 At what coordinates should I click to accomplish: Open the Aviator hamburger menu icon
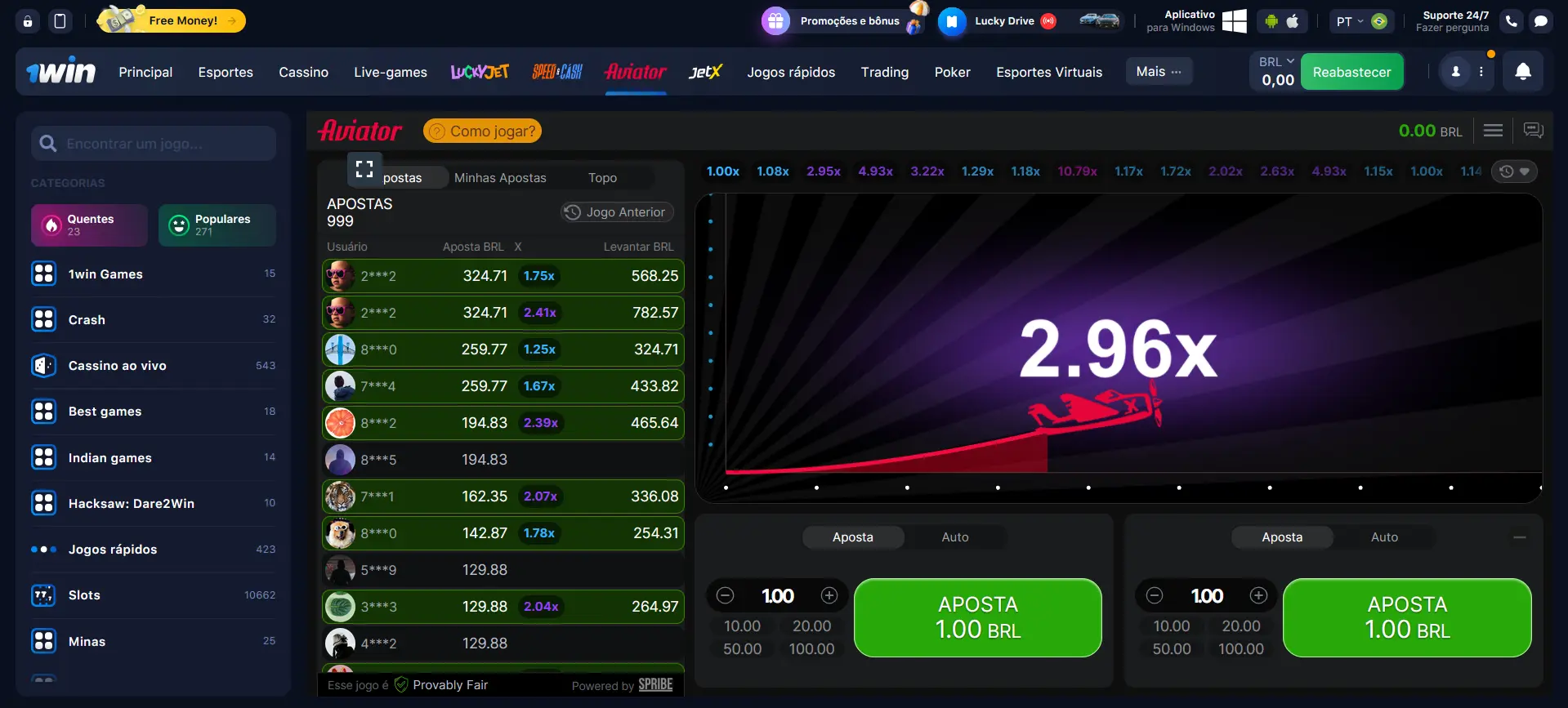(x=1493, y=131)
